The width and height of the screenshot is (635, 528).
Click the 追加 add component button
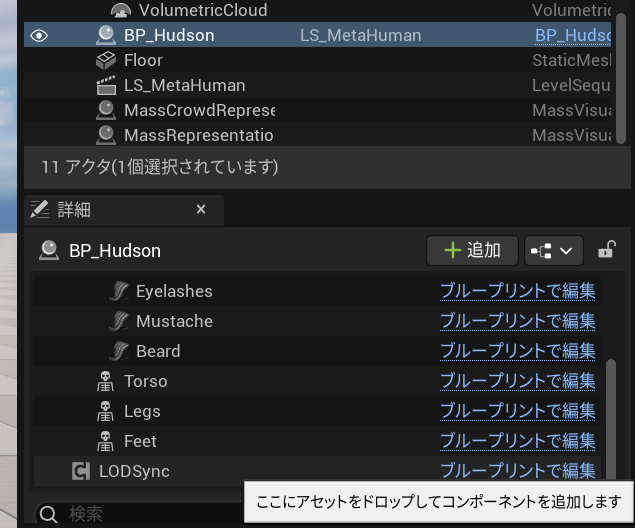coord(471,250)
